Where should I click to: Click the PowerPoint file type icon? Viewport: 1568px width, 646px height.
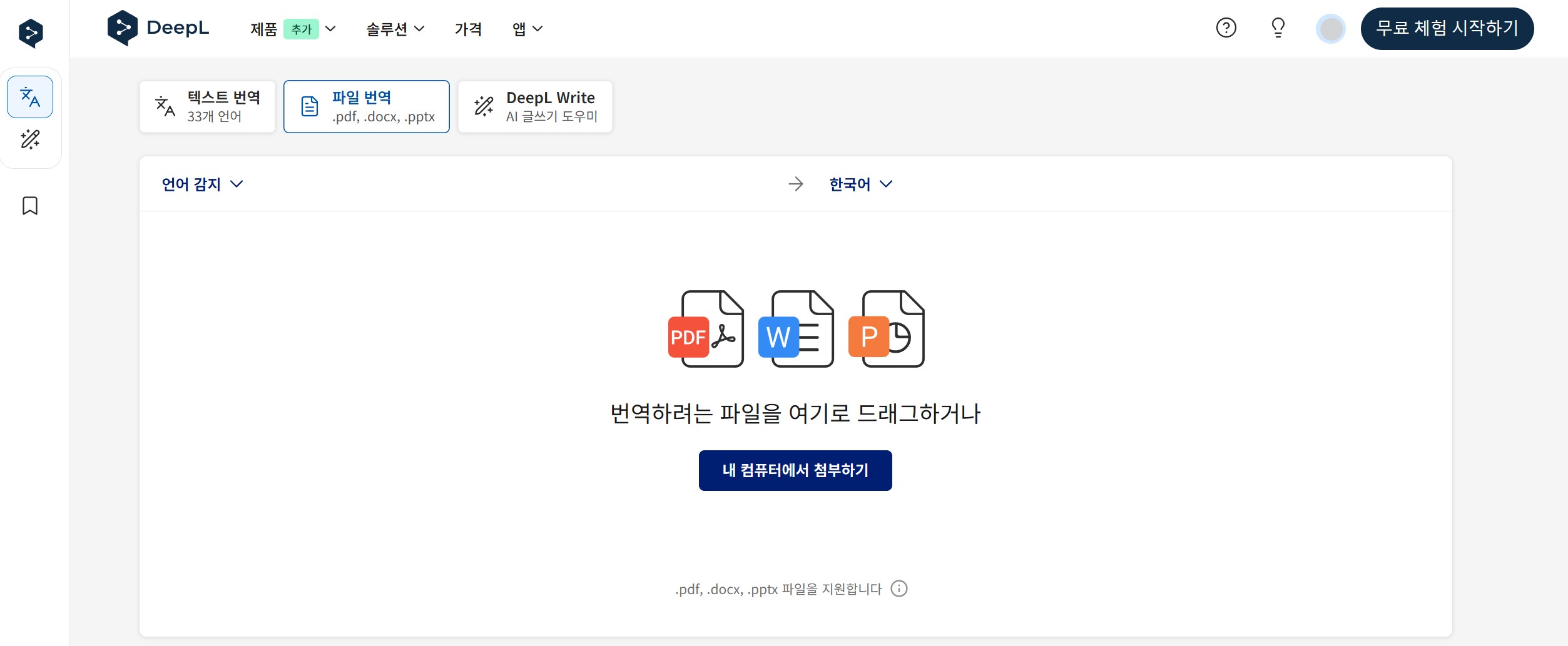point(886,329)
